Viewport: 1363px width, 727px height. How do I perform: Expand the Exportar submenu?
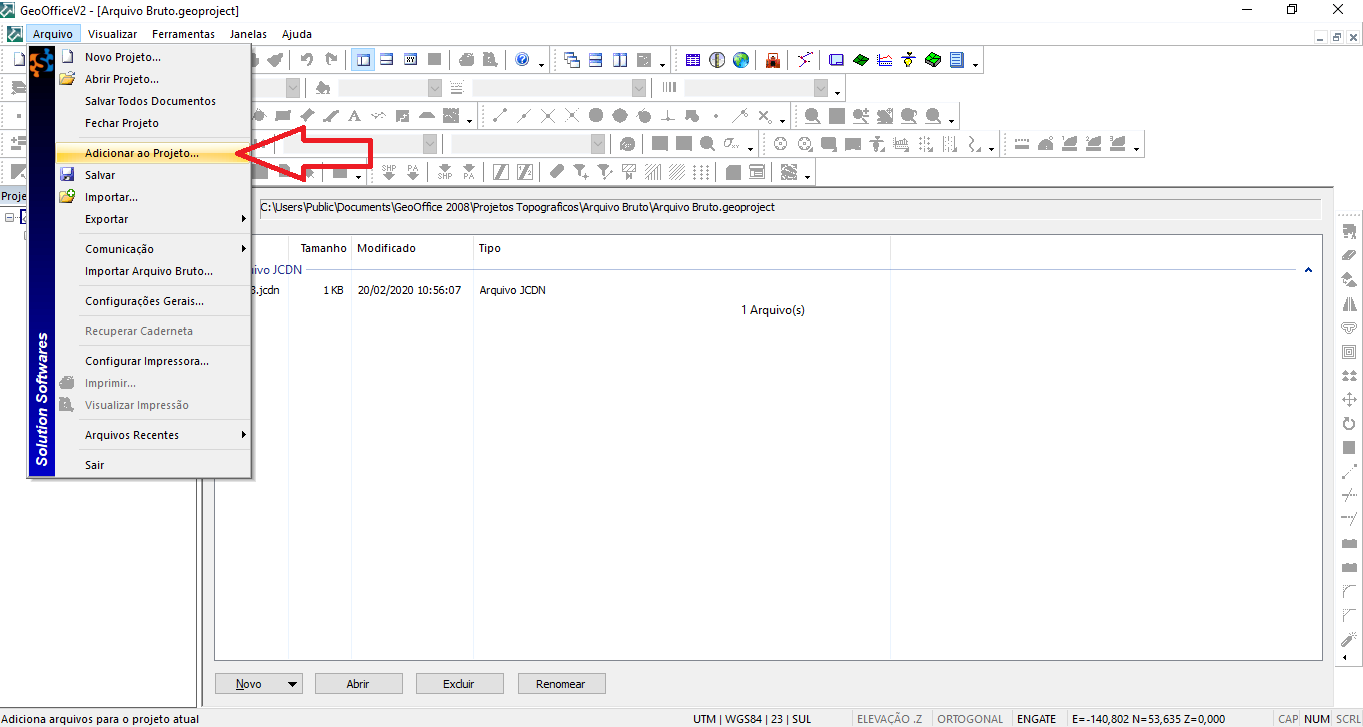[243, 219]
